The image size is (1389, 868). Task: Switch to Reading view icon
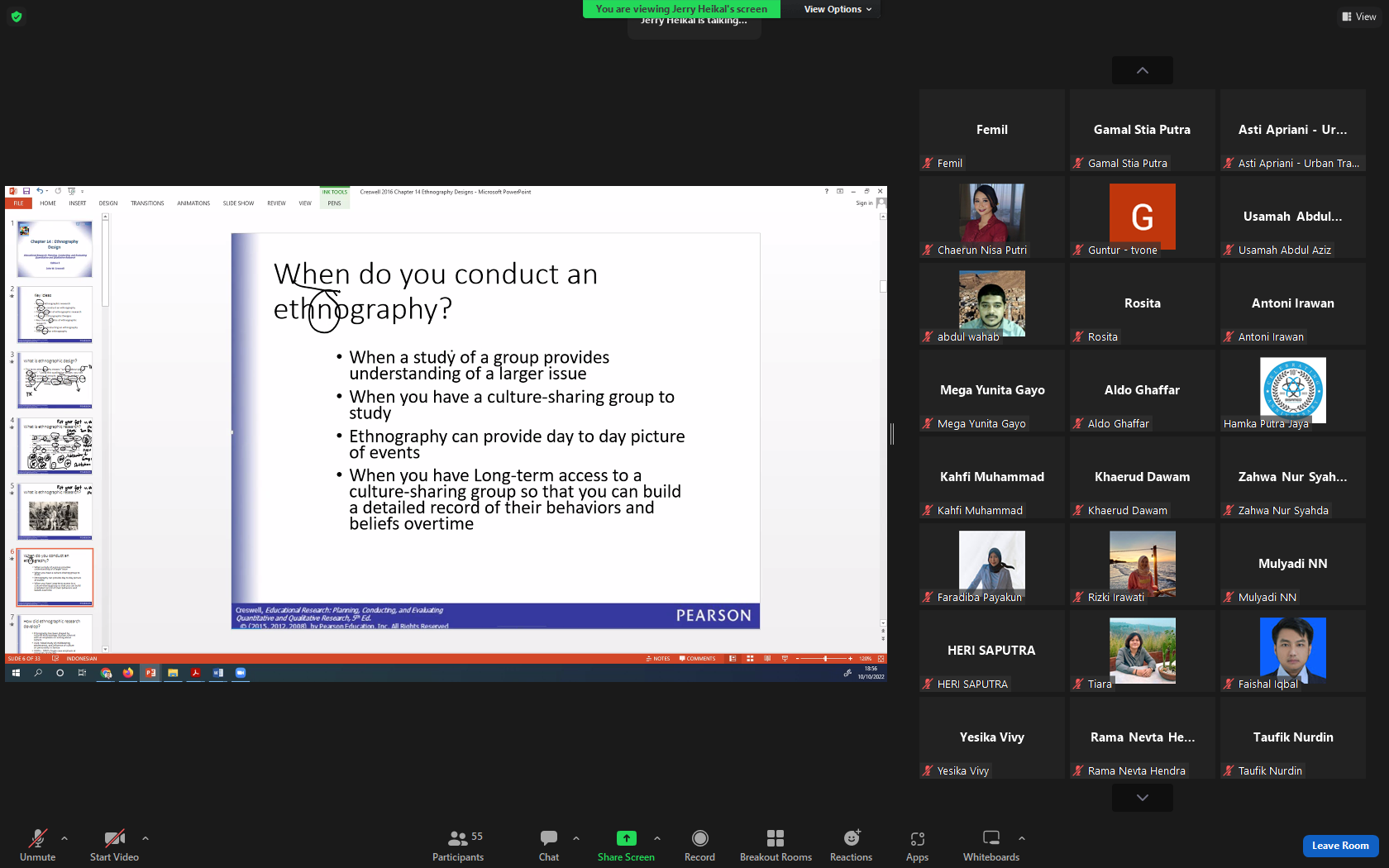[767, 659]
